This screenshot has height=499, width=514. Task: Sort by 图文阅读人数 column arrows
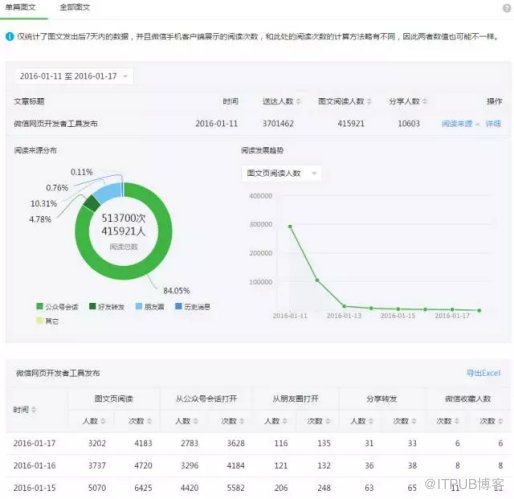[369, 101]
